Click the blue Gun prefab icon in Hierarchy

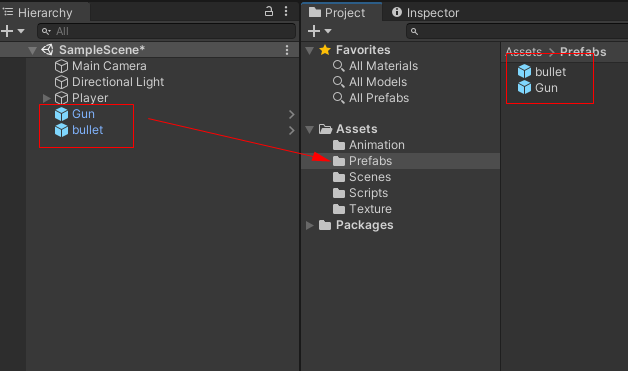pyautogui.click(x=61, y=114)
